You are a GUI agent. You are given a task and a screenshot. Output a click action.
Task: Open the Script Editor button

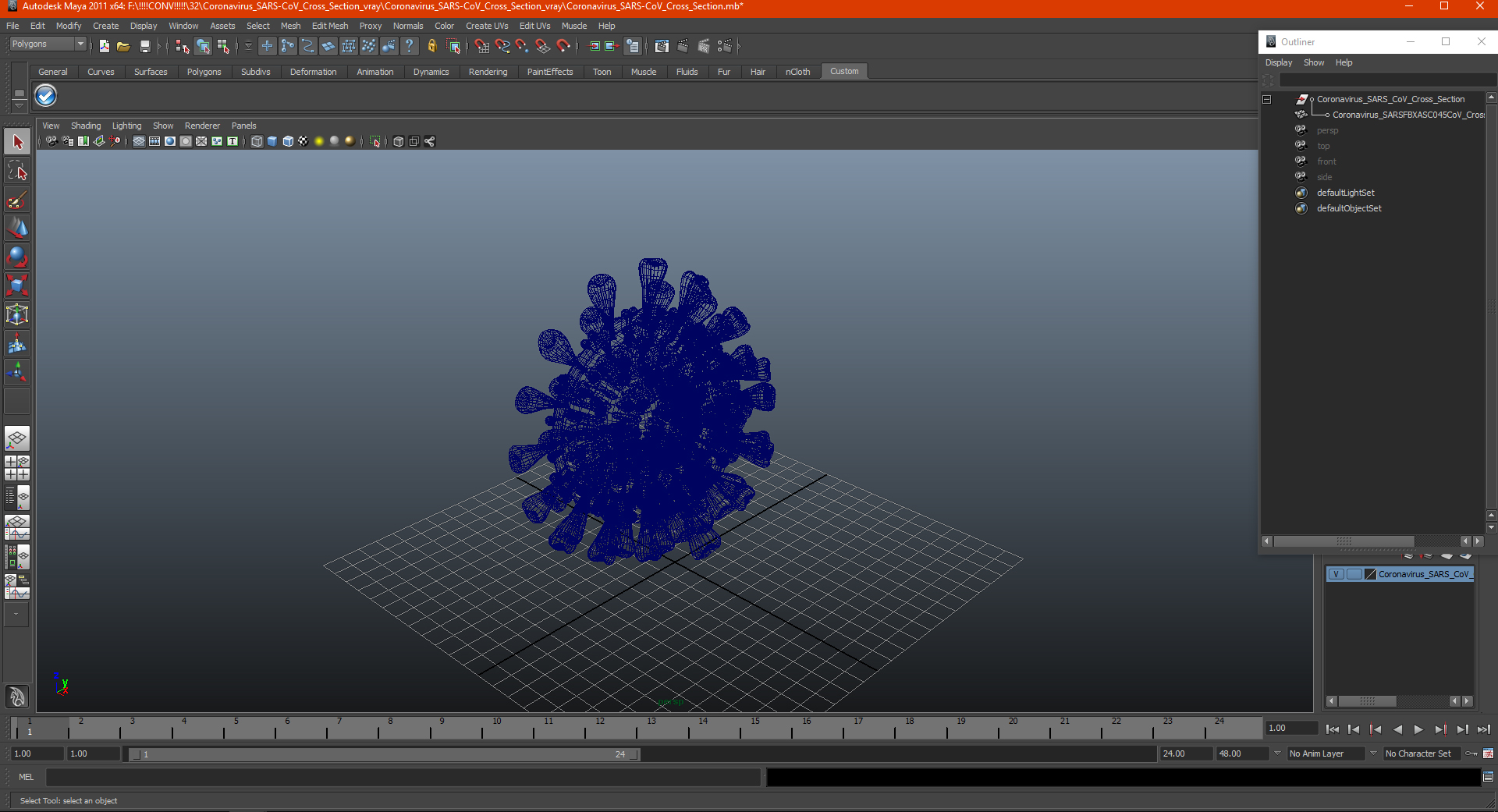[x=1488, y=777]
